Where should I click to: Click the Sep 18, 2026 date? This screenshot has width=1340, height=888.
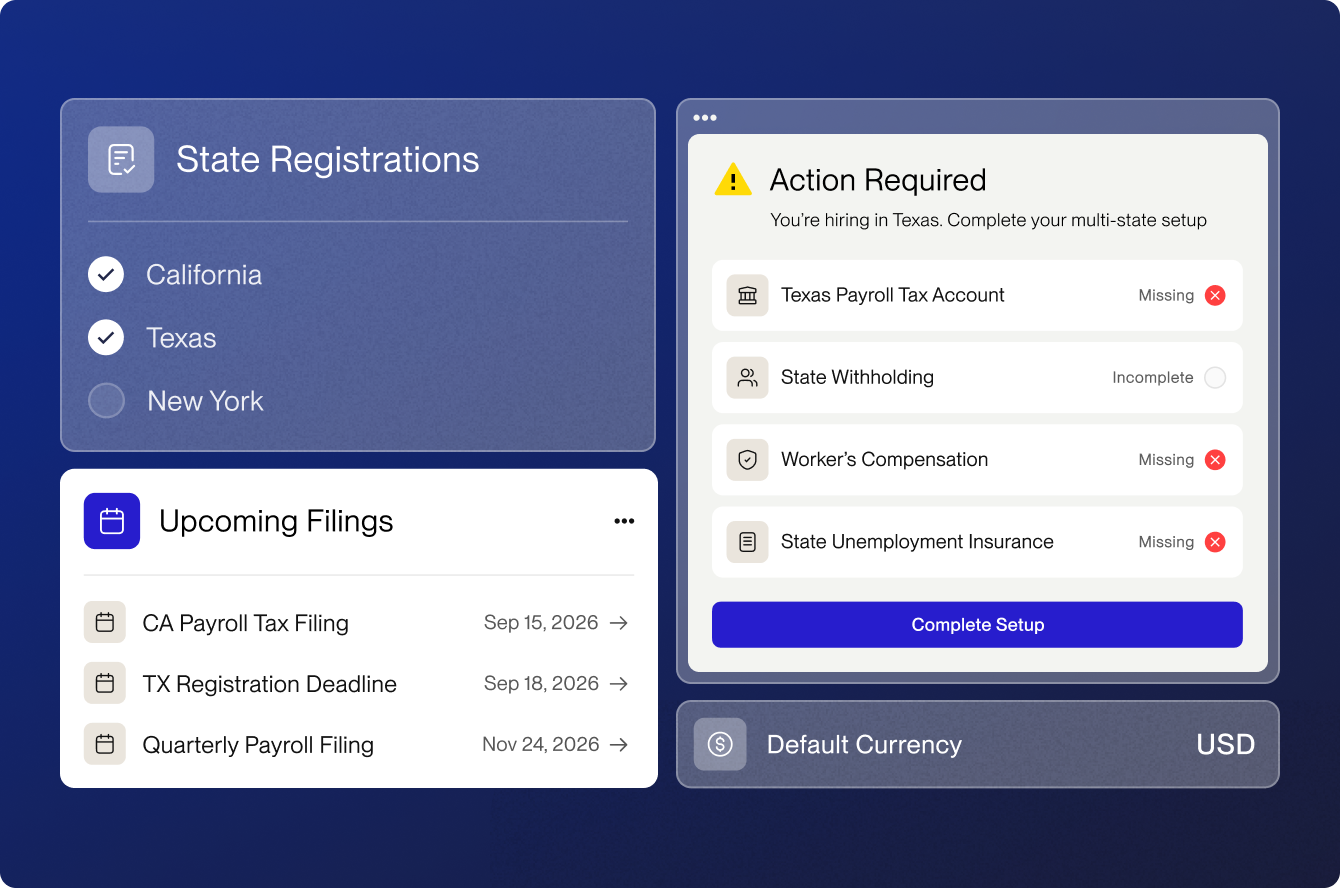point(541,683)
